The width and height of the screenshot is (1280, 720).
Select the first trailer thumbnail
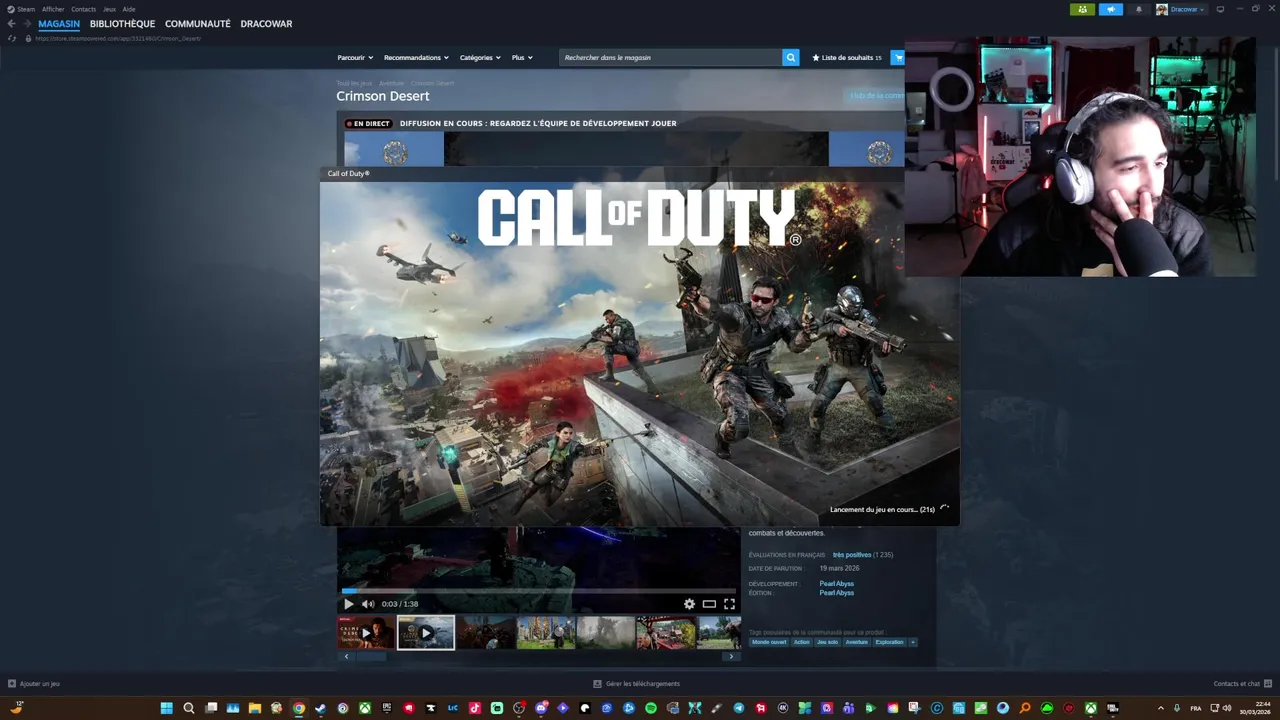(366, 633)
